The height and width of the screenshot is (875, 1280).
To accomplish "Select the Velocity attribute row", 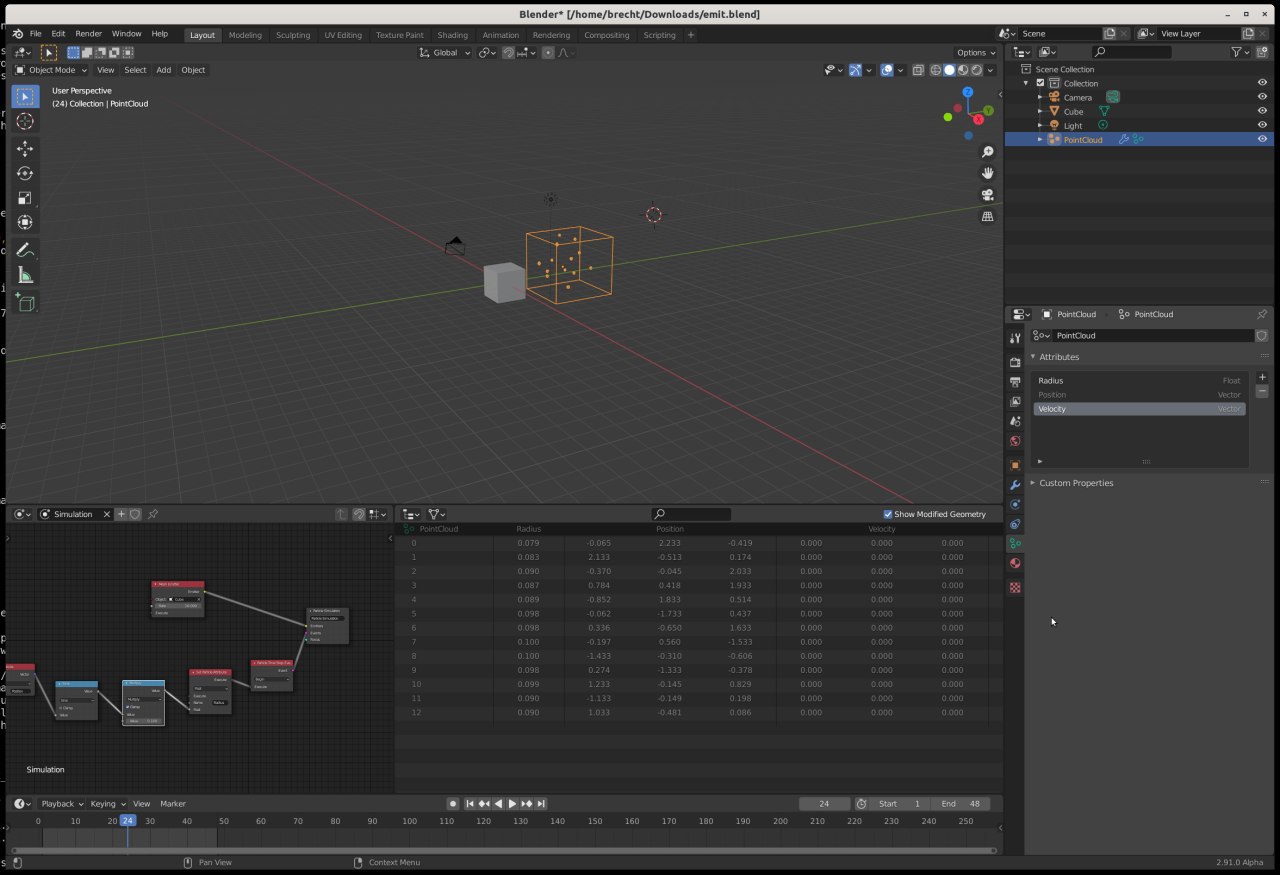I will click(1139, 409).
